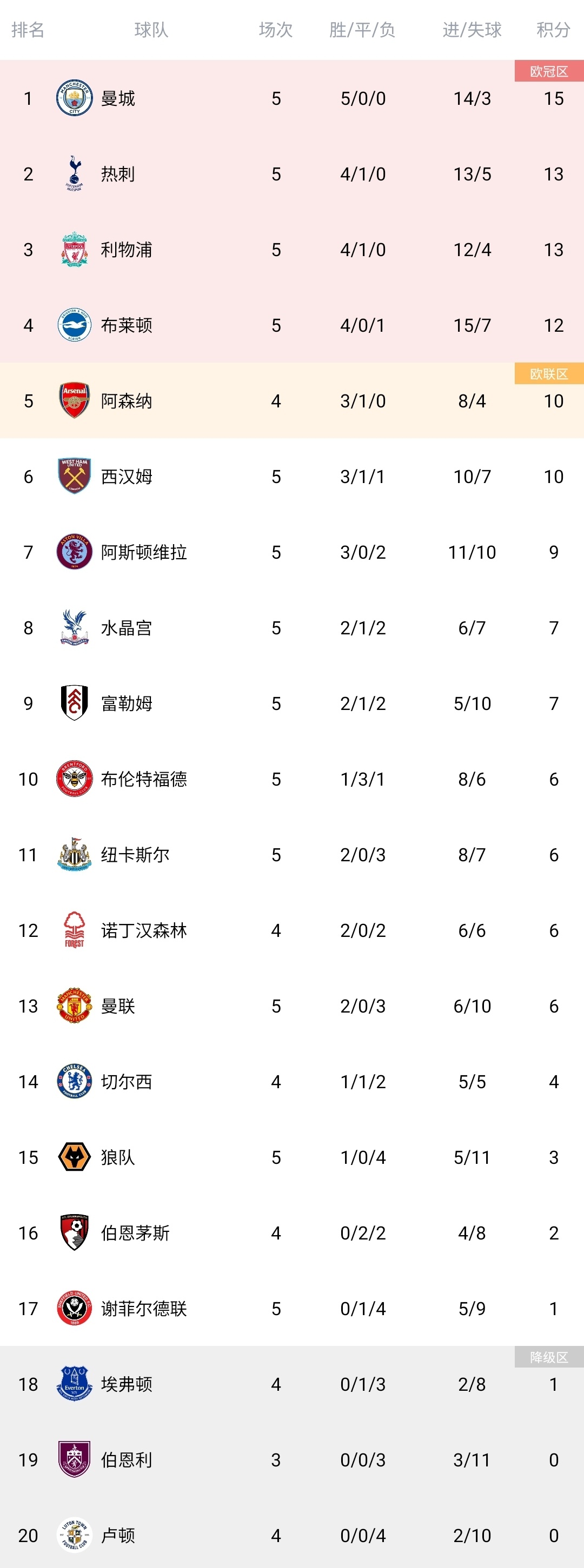The width and height of the screenshot is (584, 1568).
Task: Tap the West Ham United crest
Action: click(x=74, y=476)
